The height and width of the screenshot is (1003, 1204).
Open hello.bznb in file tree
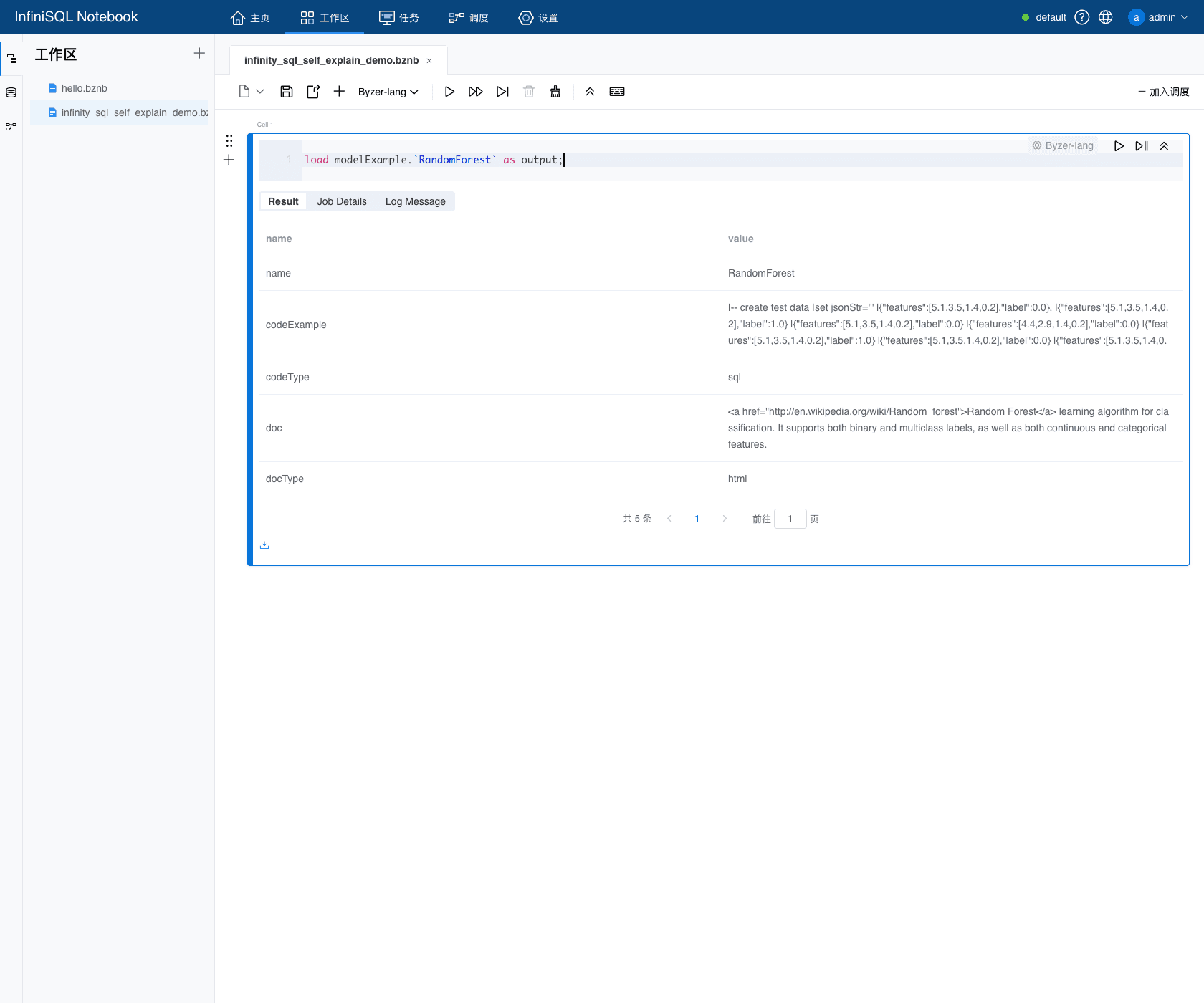84,88
